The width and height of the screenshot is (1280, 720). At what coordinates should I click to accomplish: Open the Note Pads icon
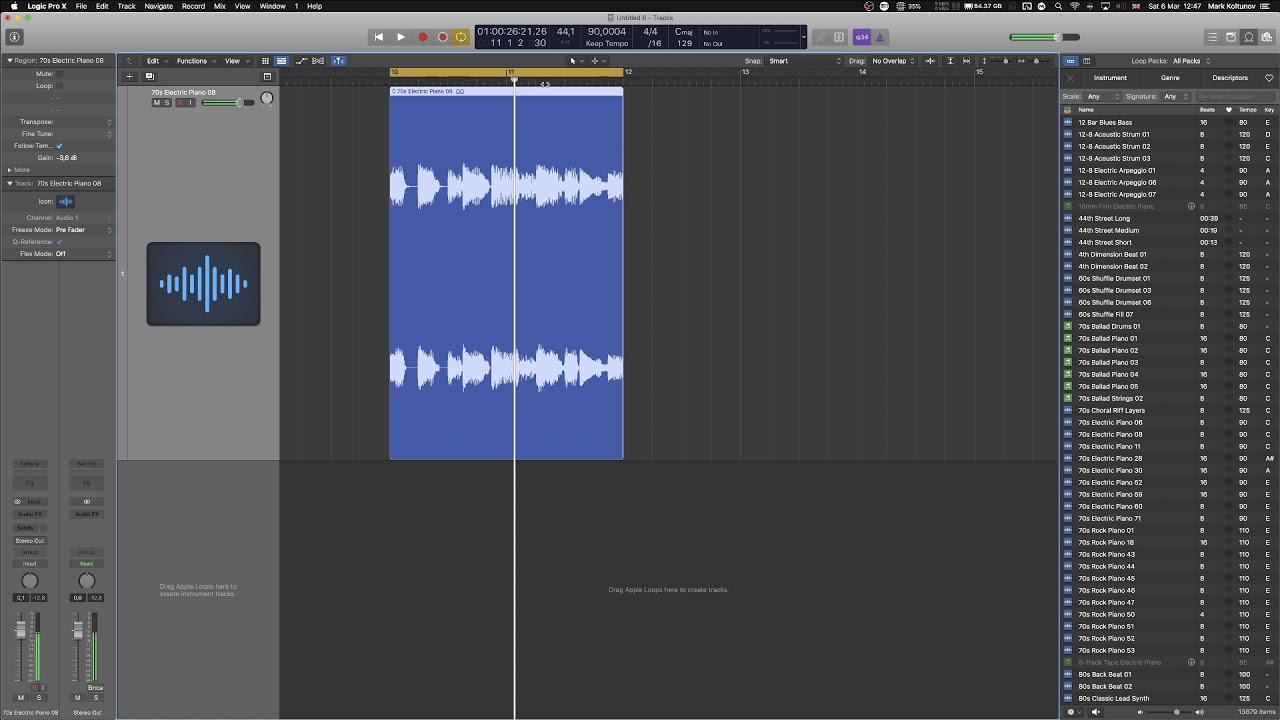[x=1231, y=37]
